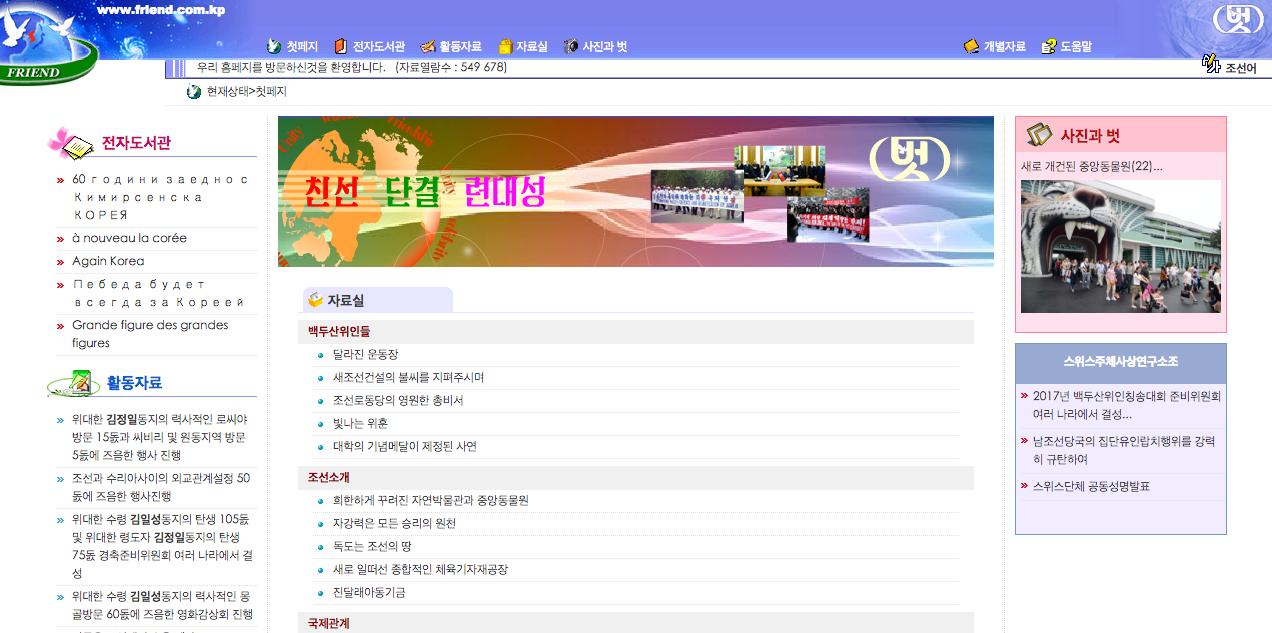Open 'Again Korea' book link
1272x633 pixels.
(108, 261)
